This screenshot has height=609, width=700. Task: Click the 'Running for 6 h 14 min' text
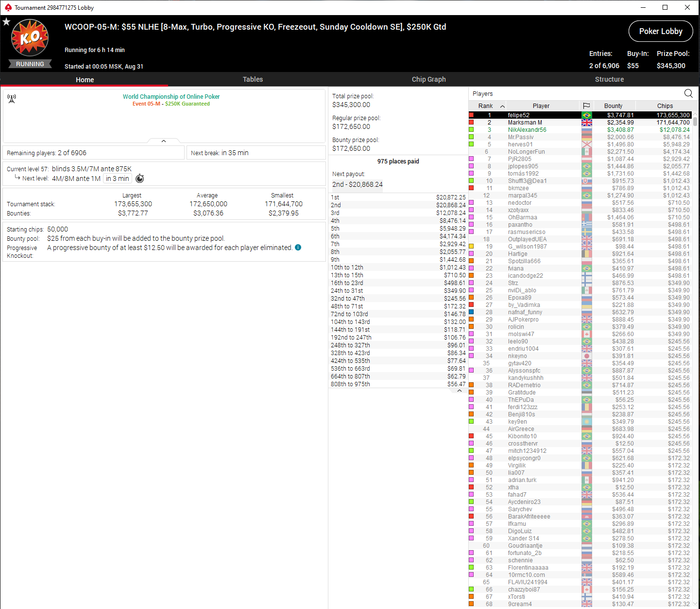(x=95, y=50)
